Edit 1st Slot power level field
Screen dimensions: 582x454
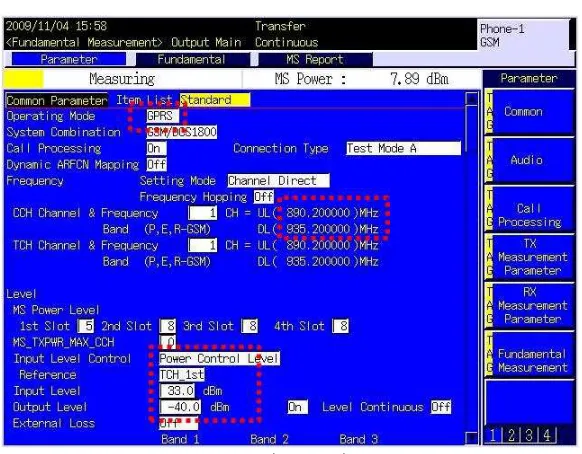tap(86, 326)
